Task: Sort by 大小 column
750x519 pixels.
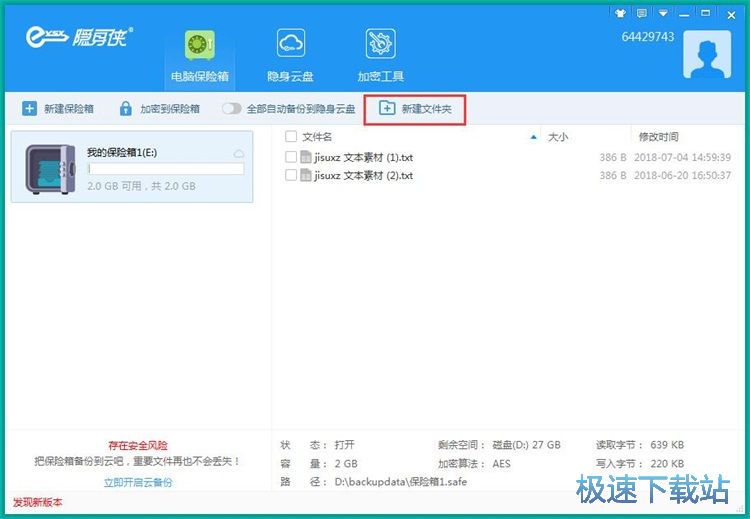Action: [558, 137]
